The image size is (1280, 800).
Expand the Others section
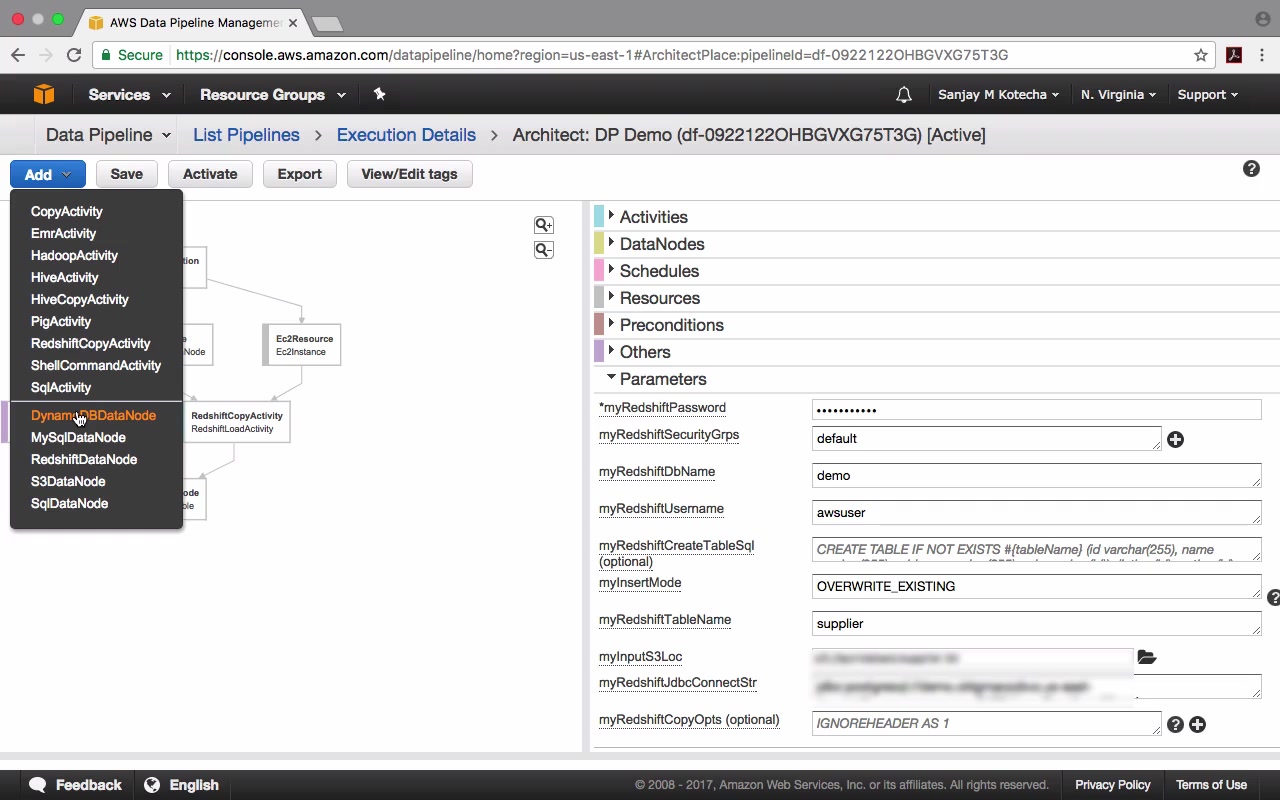tap(645, 352)
